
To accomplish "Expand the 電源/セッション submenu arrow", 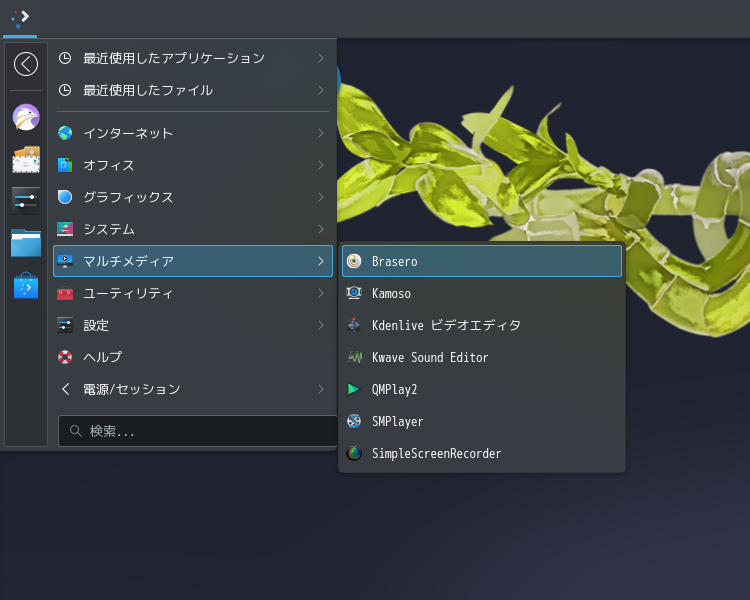I will pos(321,389).
